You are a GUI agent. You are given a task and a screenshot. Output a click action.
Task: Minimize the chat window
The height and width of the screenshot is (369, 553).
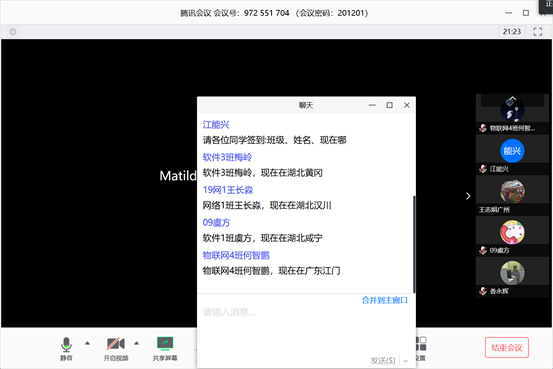point(372,105)
